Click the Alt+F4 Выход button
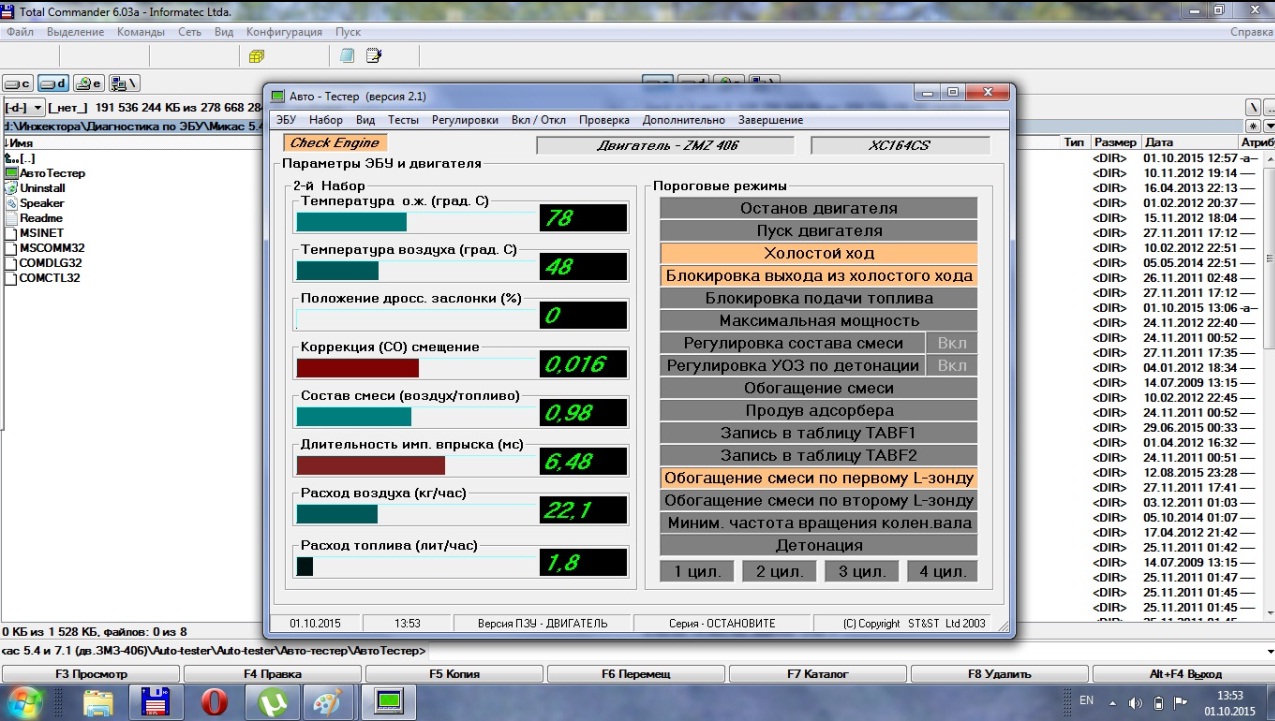 (x=1184, y=674)
